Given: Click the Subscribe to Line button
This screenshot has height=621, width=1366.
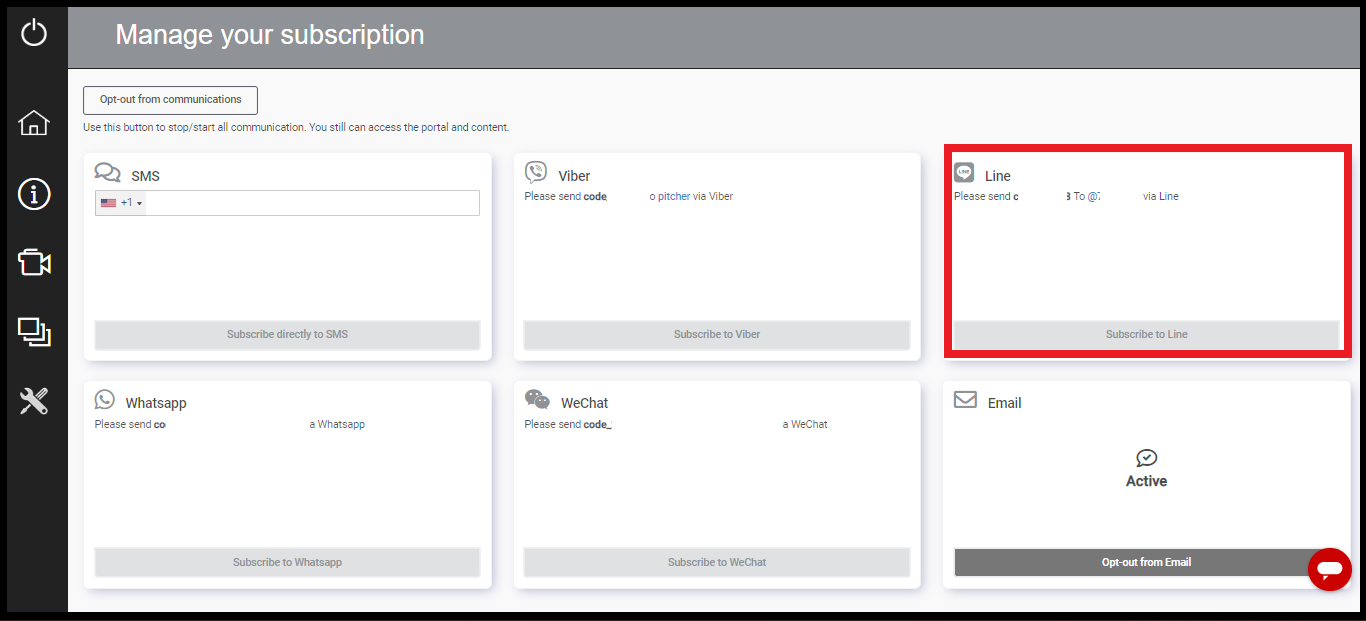Looking at the screenshot, I should [1146, 334].
